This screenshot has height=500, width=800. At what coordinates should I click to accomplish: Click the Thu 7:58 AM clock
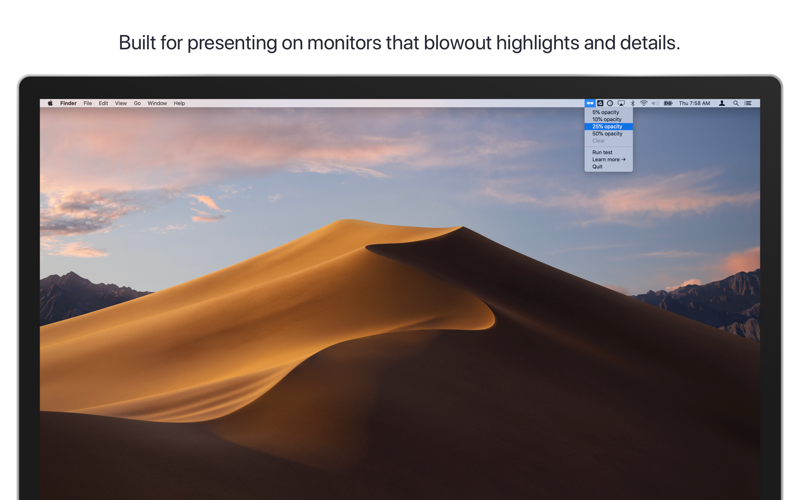(x=694, y=103)
